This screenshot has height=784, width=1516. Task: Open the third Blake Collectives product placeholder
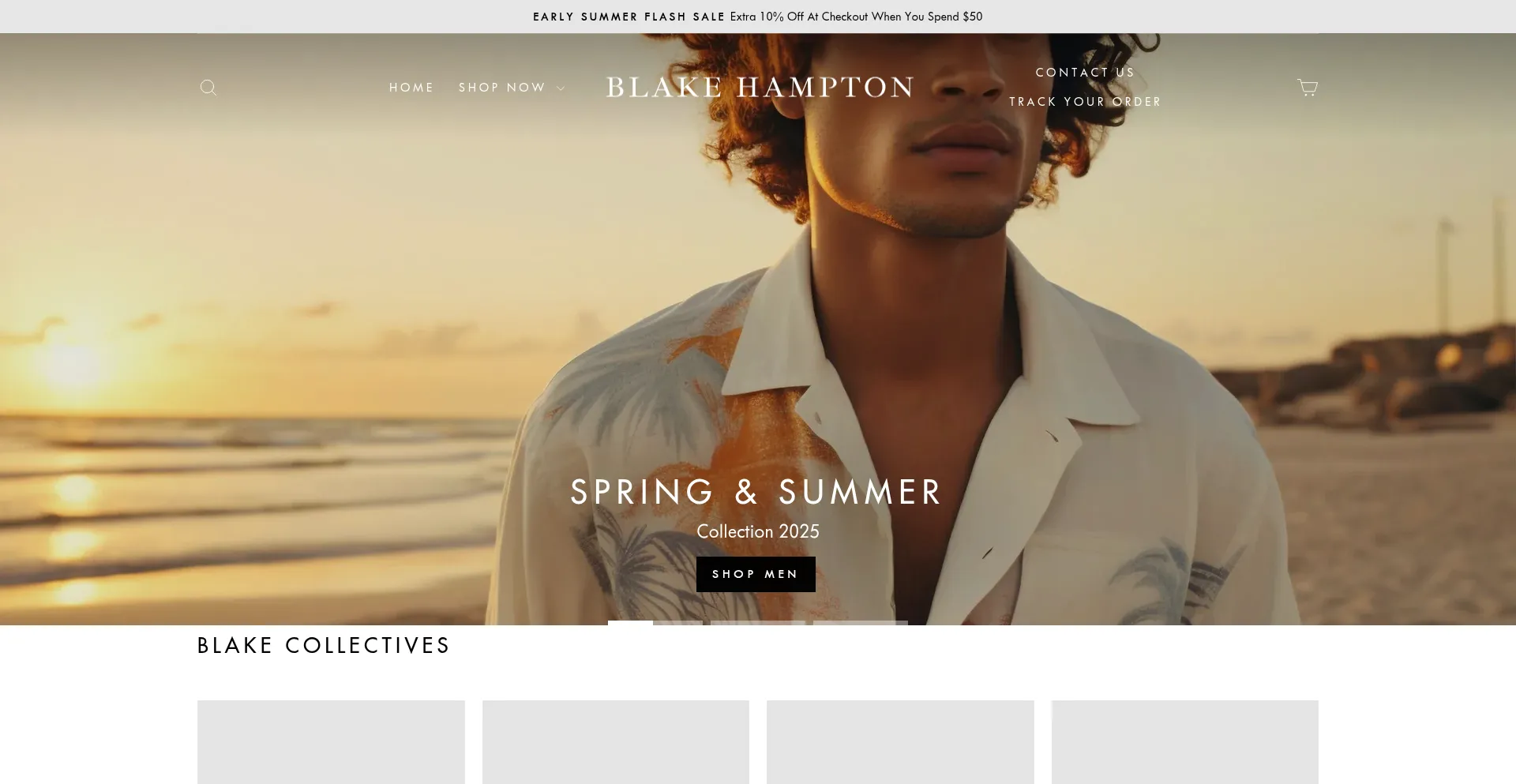[x=900, y=742]
